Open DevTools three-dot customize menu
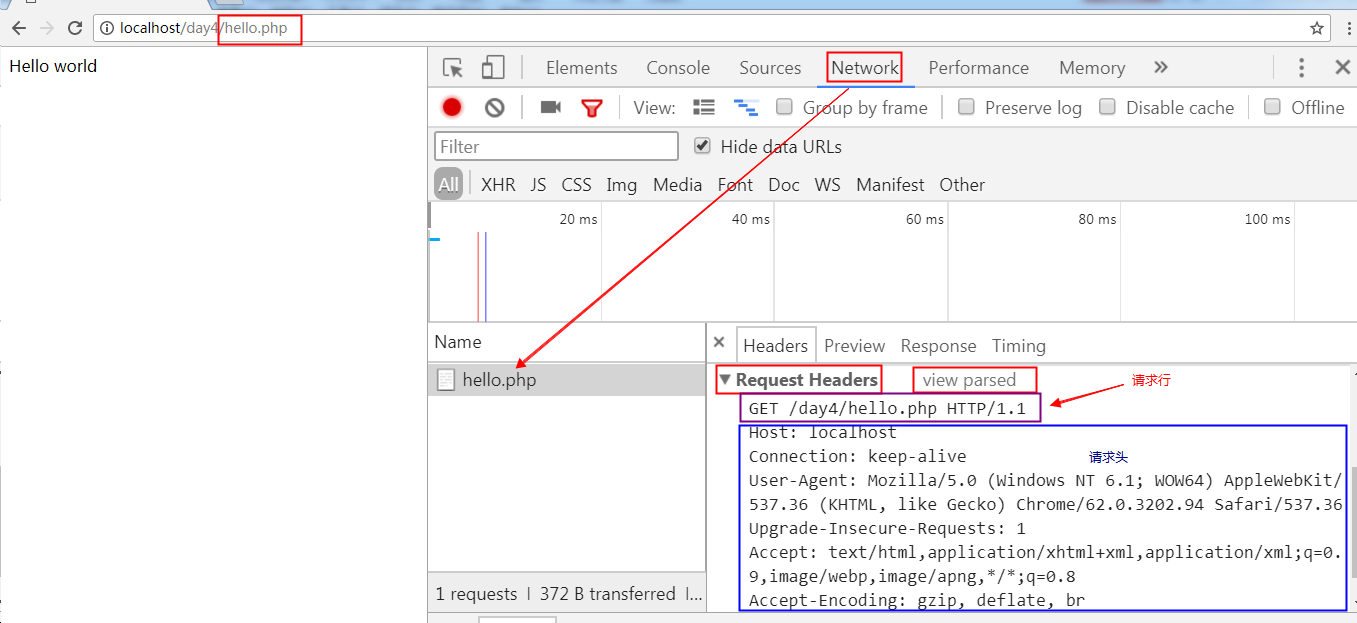Screen dimensions: 1357x623 (1301, 68)
